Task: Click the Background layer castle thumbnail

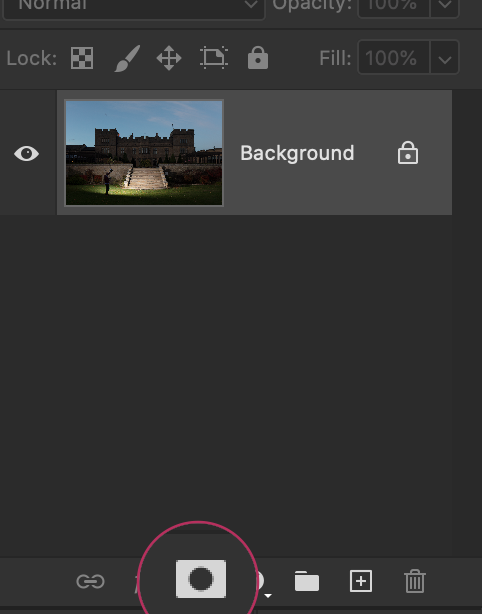Action: pos(144,153)
